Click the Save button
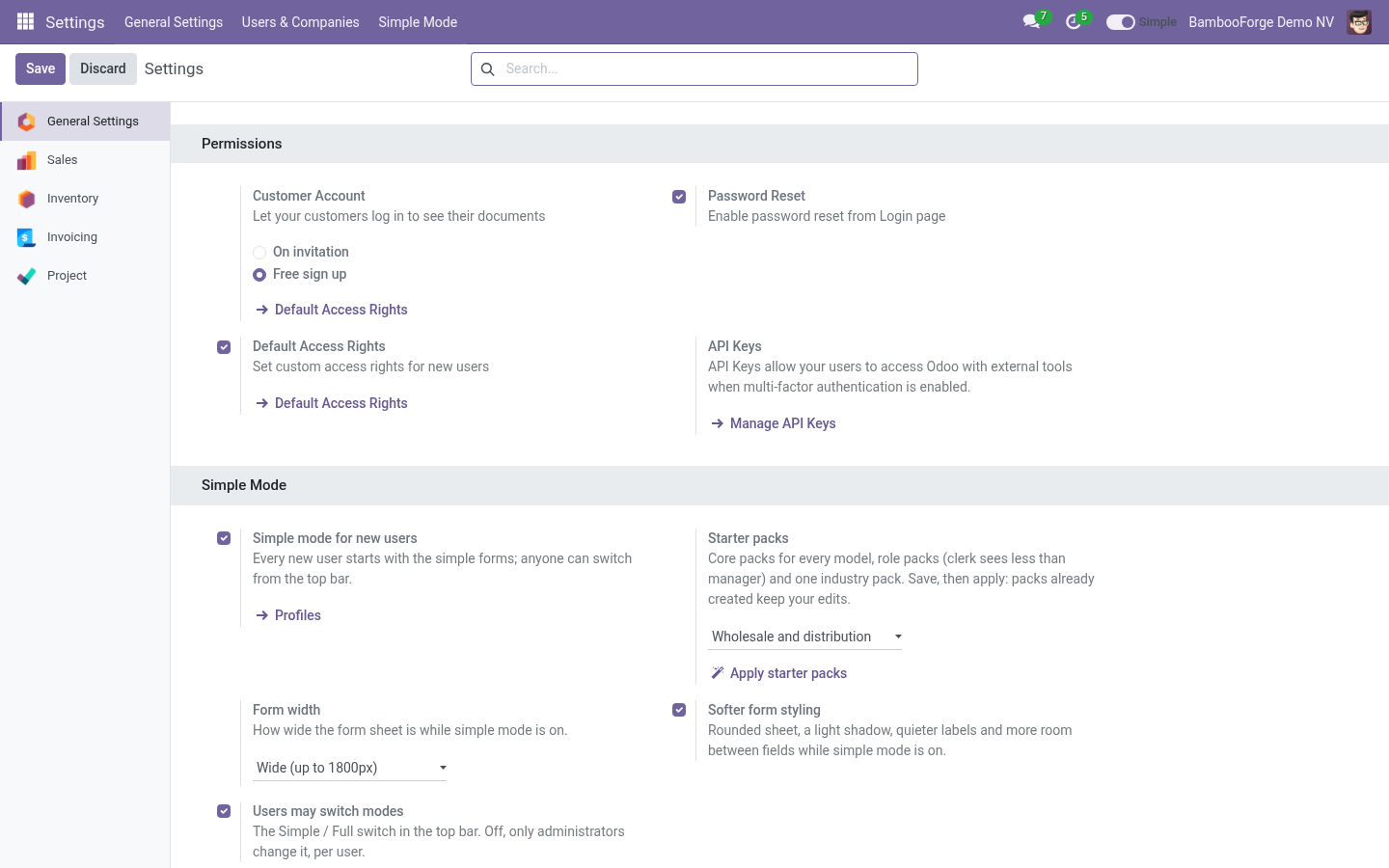Viewport: 1389px width, 868px height. click(41, 68)
